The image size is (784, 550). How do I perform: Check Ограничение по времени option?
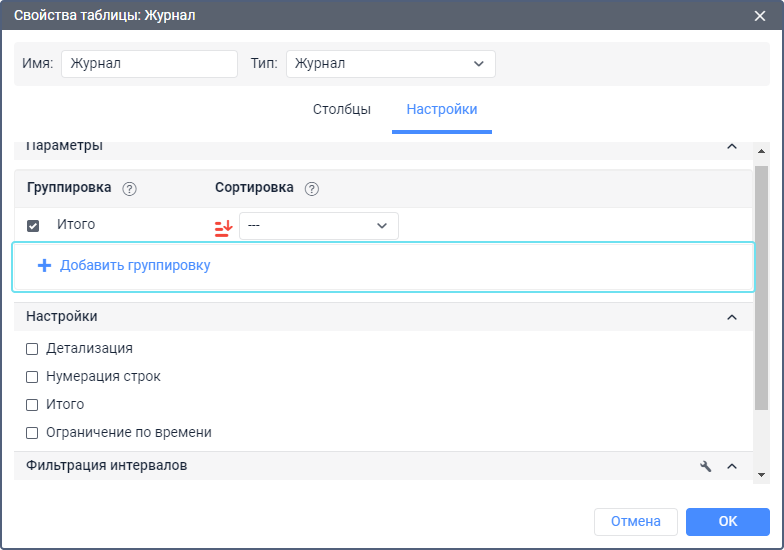pos(32,433)
